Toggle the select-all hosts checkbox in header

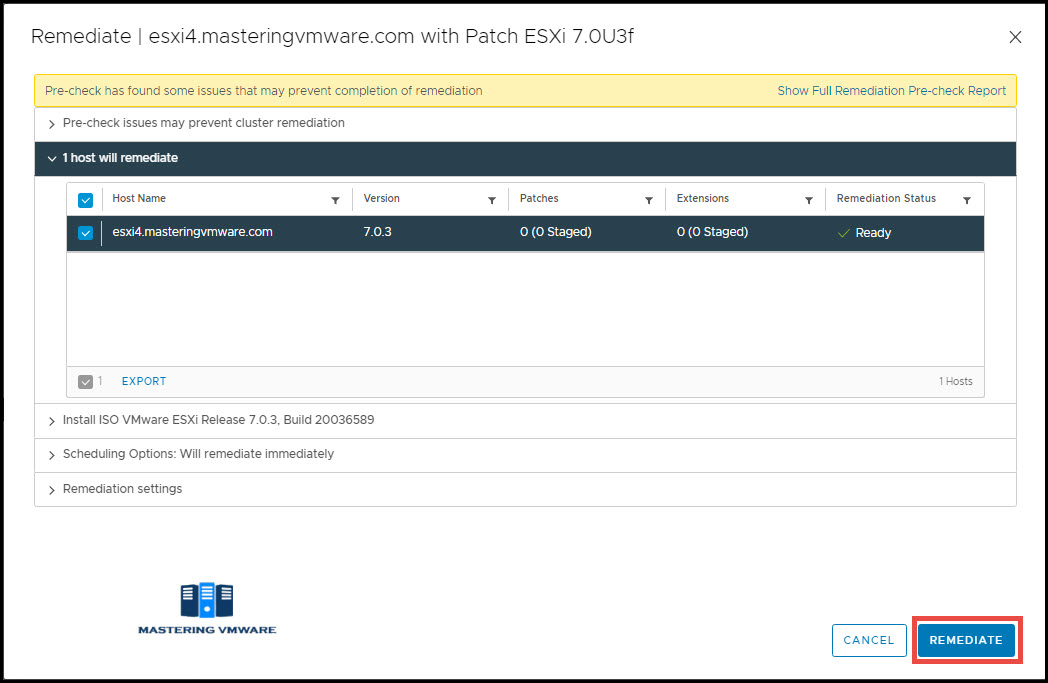tap(86, 200)
